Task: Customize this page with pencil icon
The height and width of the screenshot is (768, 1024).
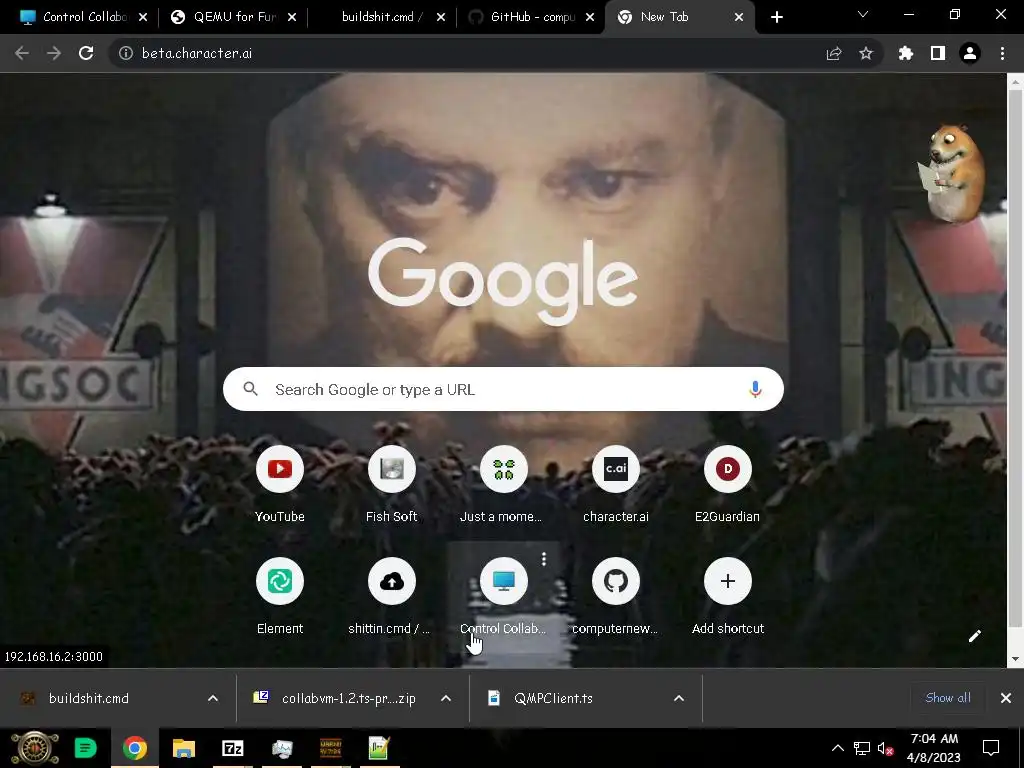Action: point(974,636)
